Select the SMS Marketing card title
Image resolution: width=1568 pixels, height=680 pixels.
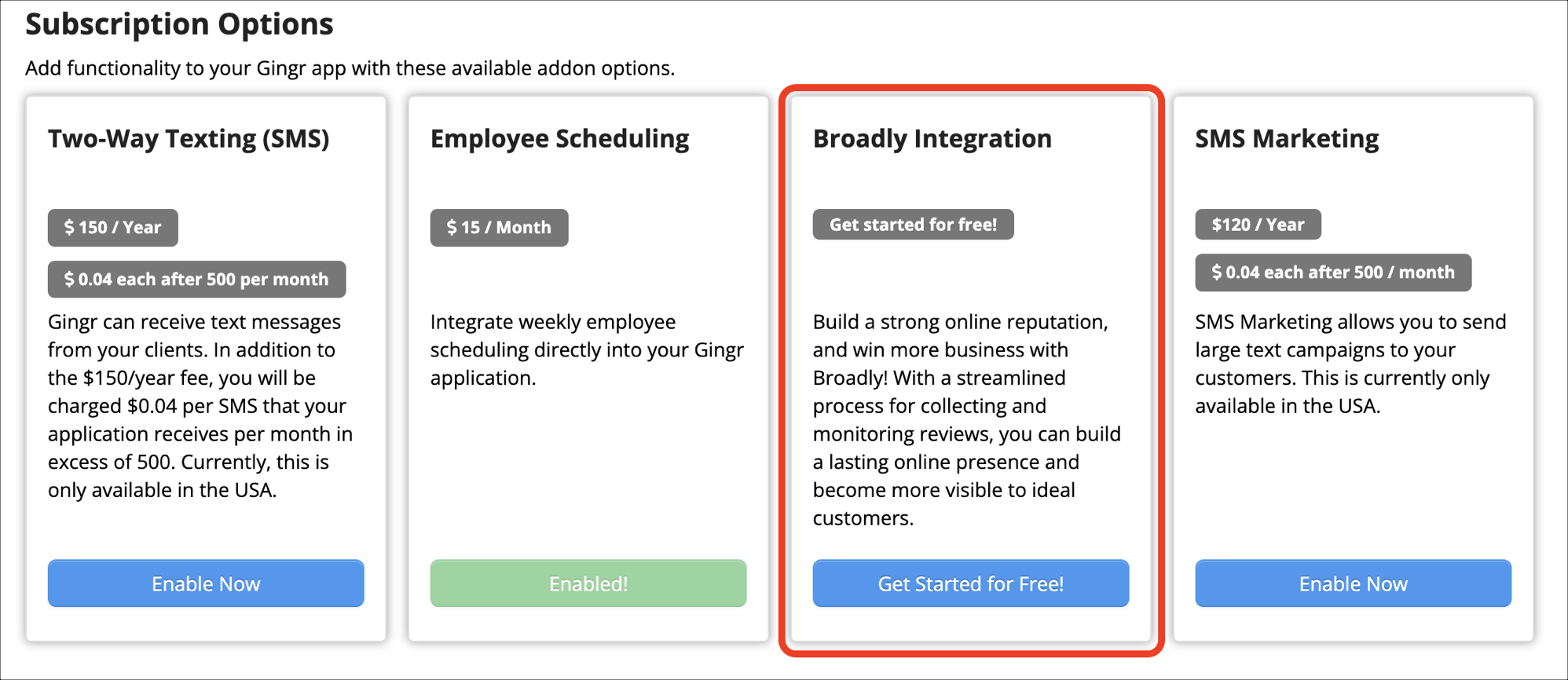click(x=1286, y=139)
